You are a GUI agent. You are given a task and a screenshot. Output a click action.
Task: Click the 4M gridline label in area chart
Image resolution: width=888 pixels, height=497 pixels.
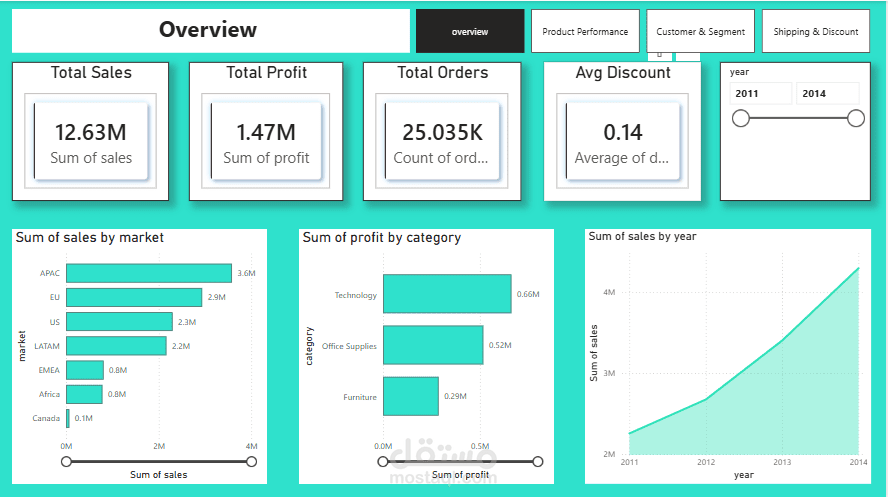[609, 292]
